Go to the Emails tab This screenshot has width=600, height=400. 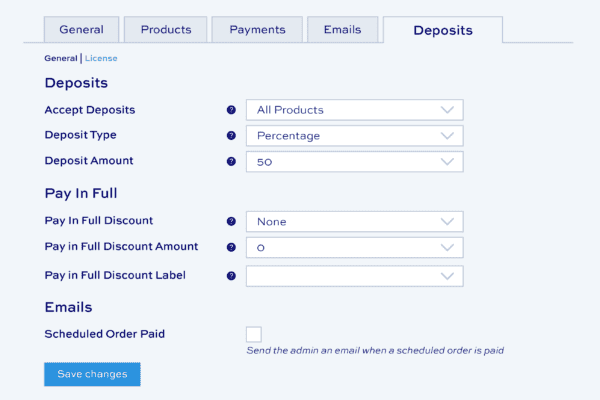(x=342, y=29)
